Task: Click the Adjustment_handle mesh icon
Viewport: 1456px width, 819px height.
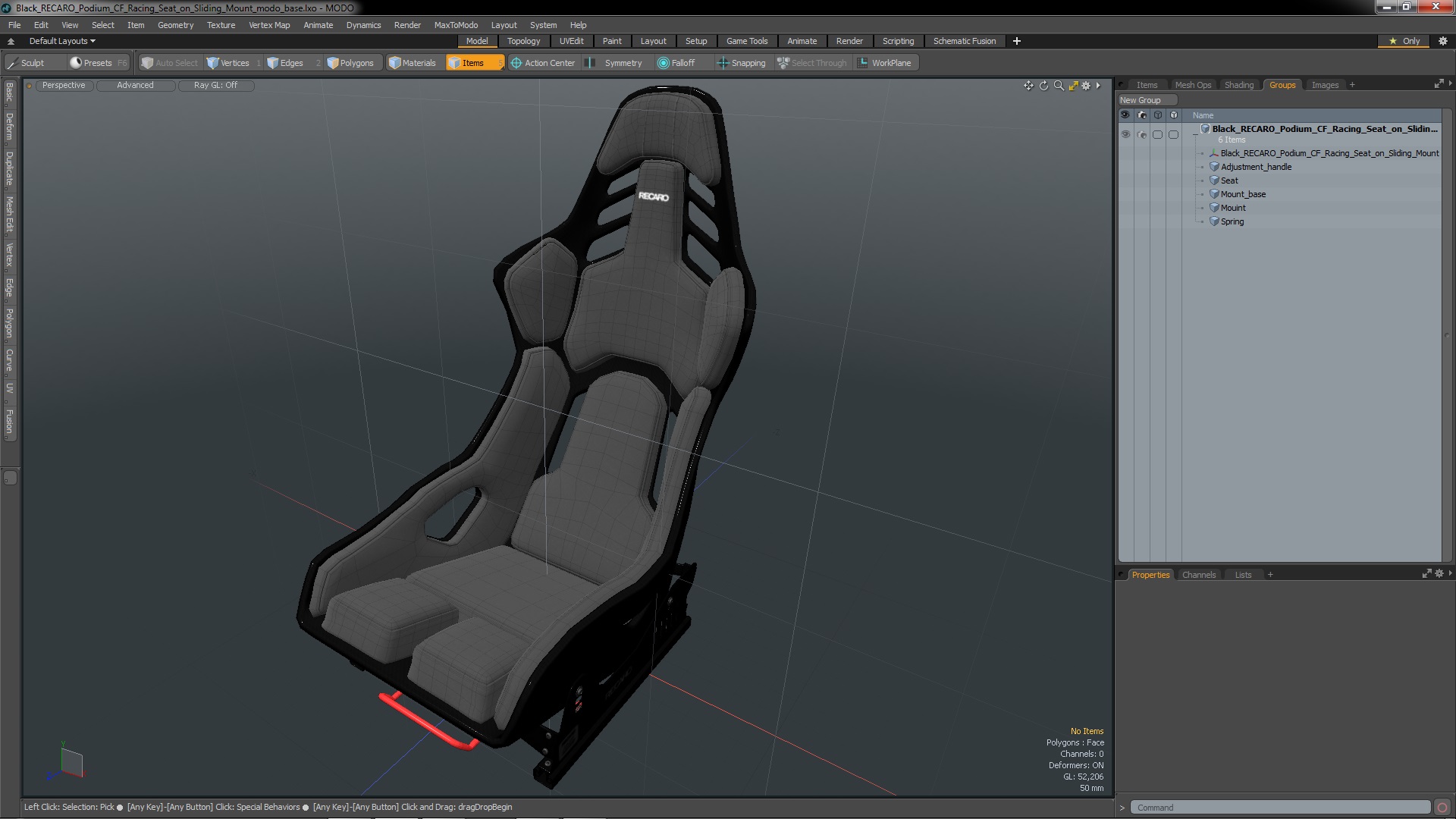Action: pyautogui.click(x=1214, y=167)
